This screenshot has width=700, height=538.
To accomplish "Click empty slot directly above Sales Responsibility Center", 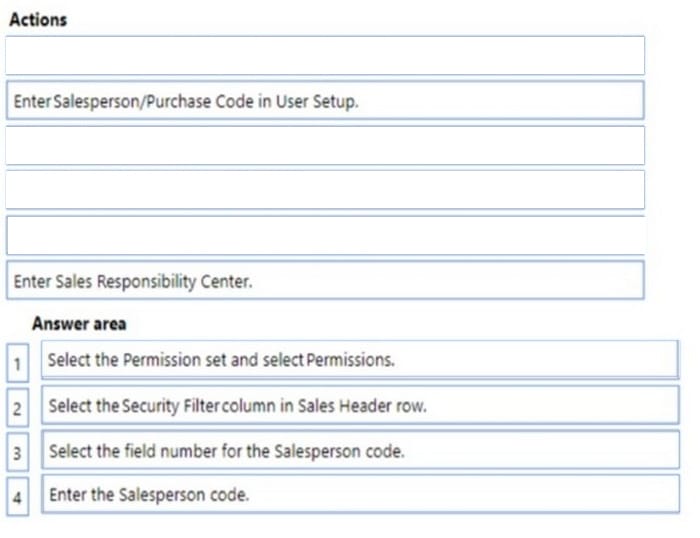I will point(325,235).
